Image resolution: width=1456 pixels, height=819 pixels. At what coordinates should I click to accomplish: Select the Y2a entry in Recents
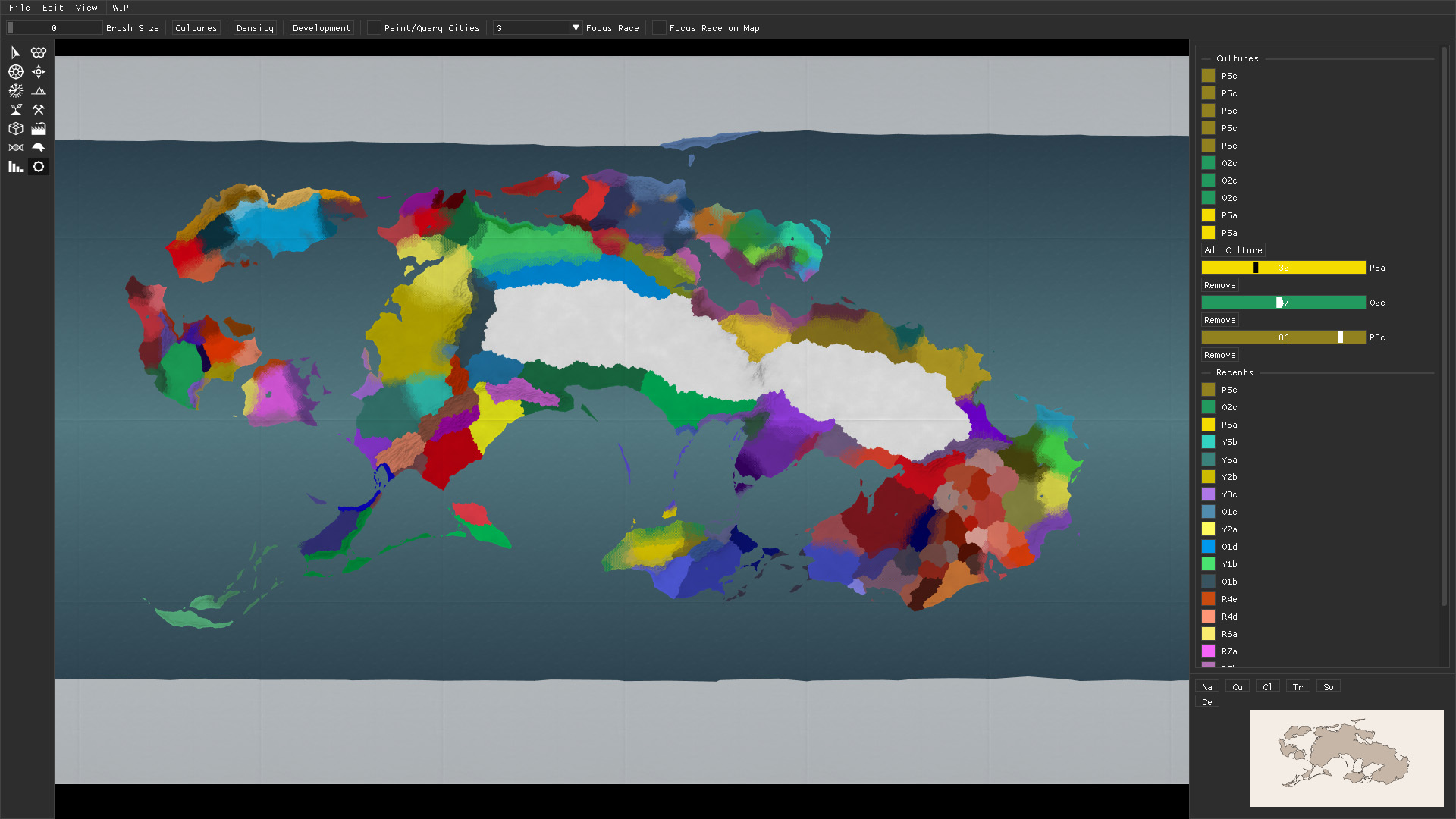pyautogui.click(x=1228, y=529)
